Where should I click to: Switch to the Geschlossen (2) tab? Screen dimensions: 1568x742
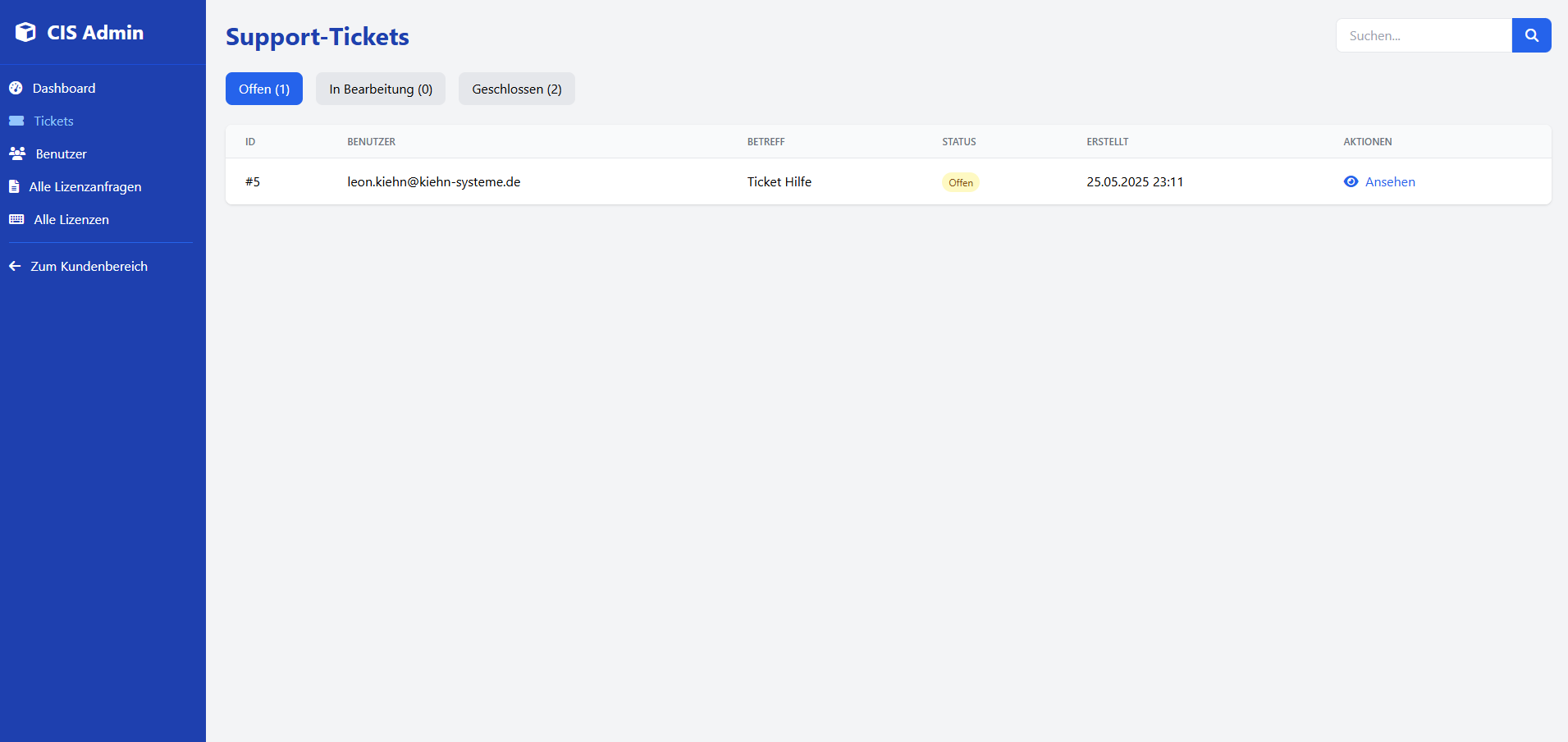[517, 89]
